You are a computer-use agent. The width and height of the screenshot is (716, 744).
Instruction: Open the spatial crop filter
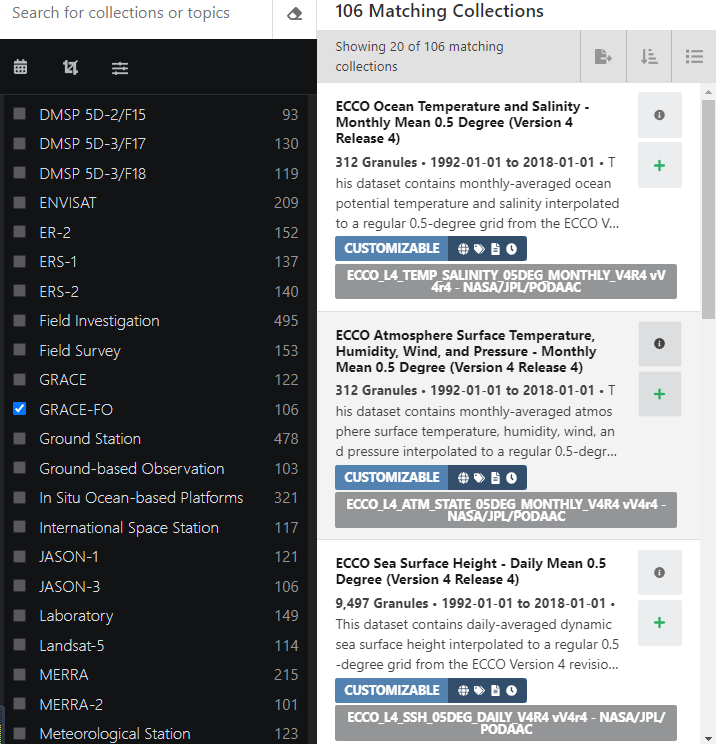pyautogui.click(x=70, y=67)
